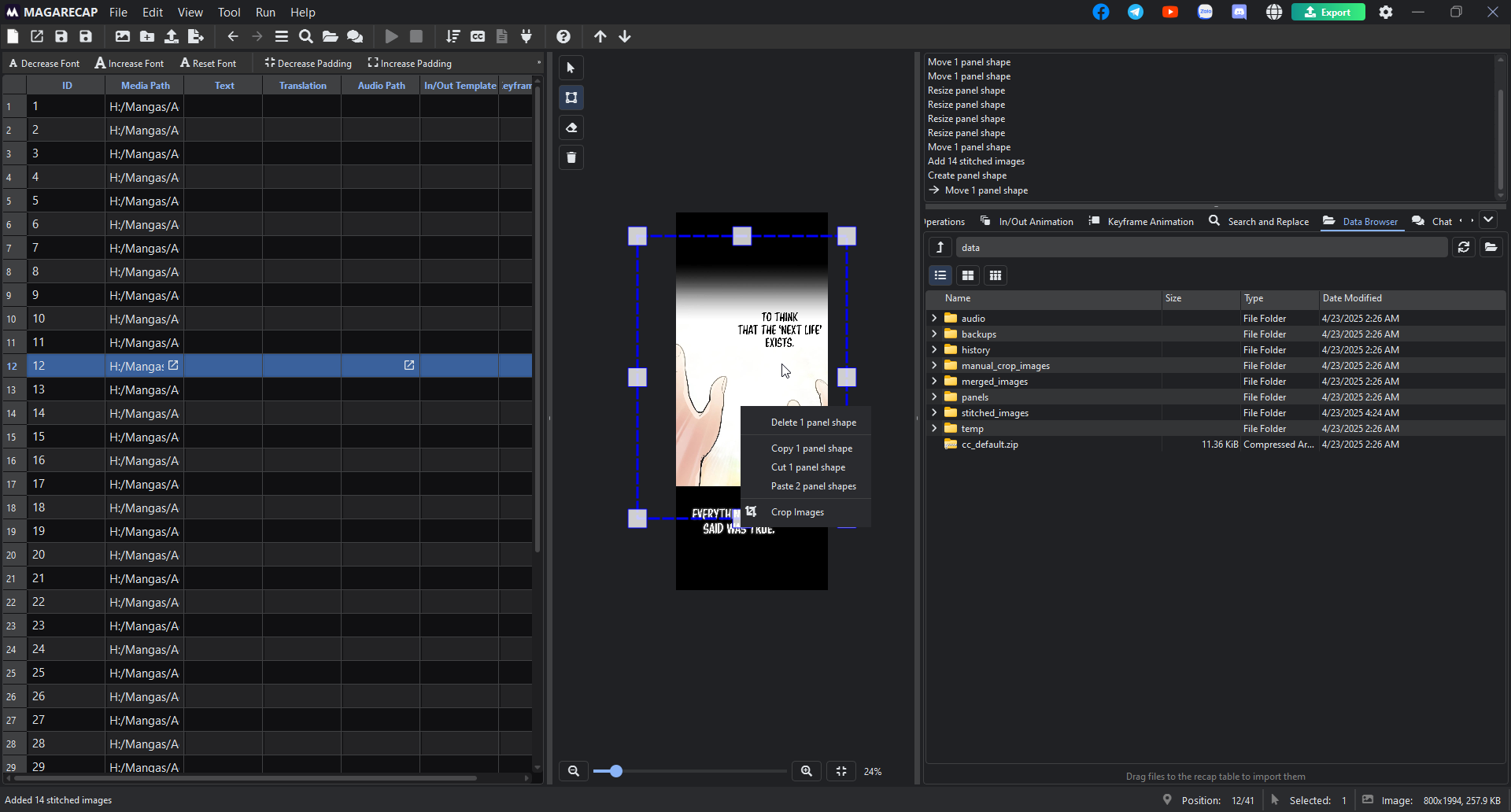1511x812 pixels.
Task: Expand the audio folder
Action: click(x=934, y=318)
